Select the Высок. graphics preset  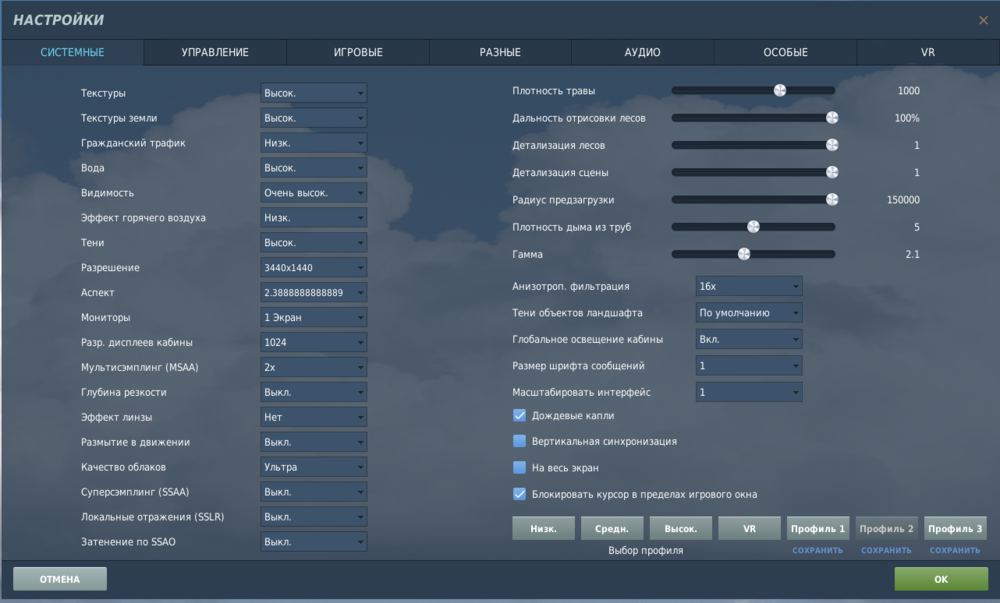point(680,528)
